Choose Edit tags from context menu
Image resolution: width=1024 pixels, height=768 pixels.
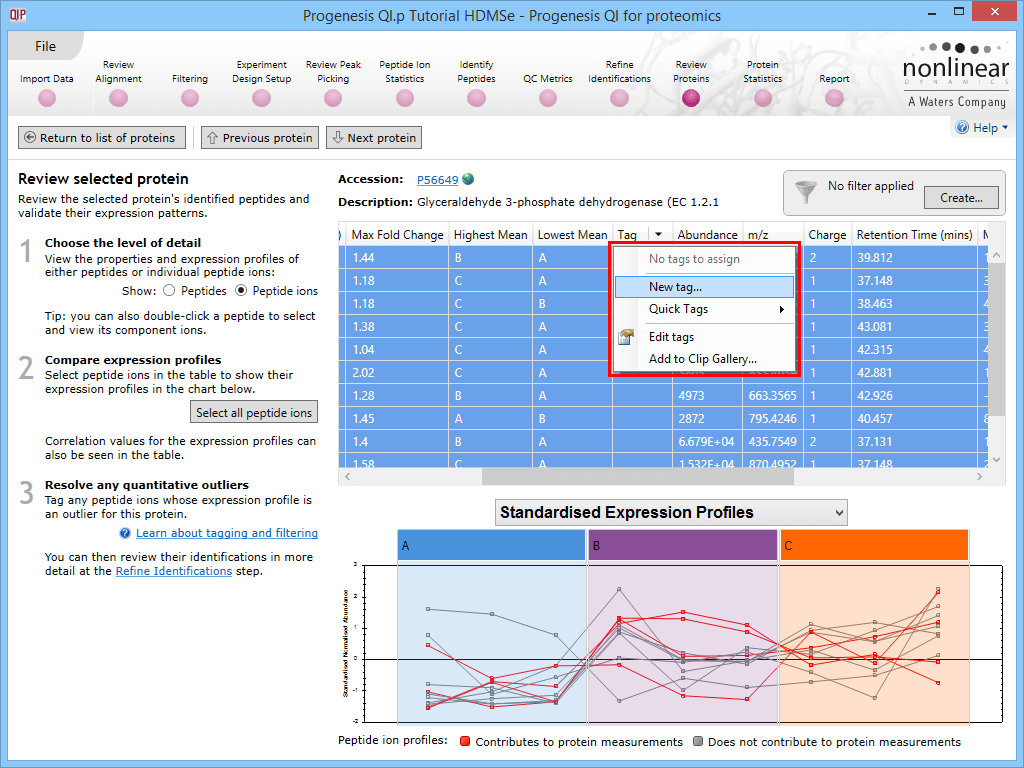[x=704, y=337]
